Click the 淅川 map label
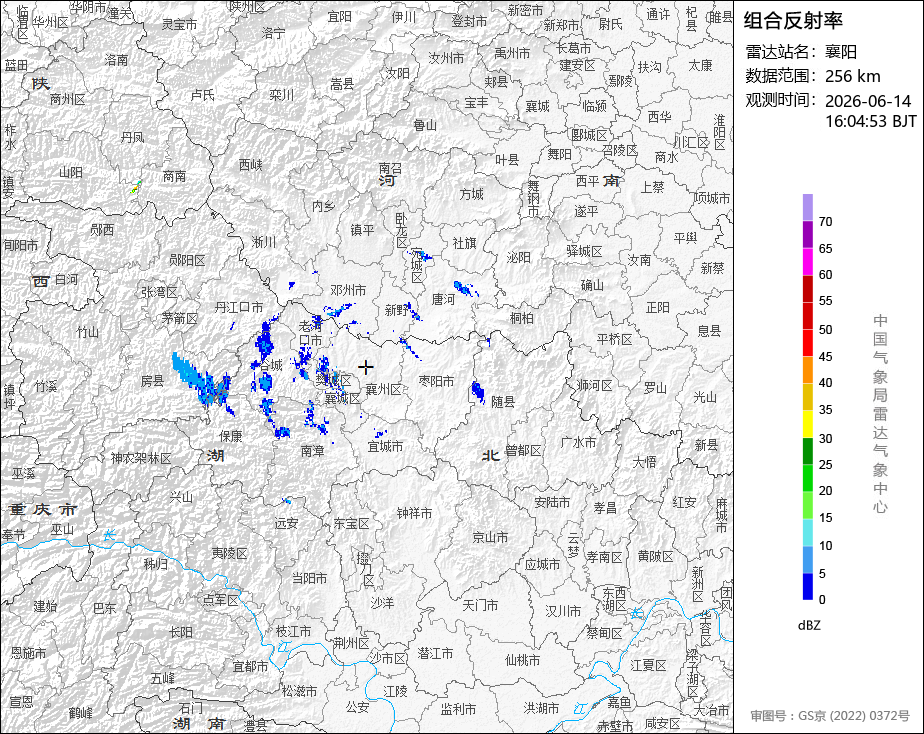The height and width of the screenshot is (734, 924). [263, 242]
